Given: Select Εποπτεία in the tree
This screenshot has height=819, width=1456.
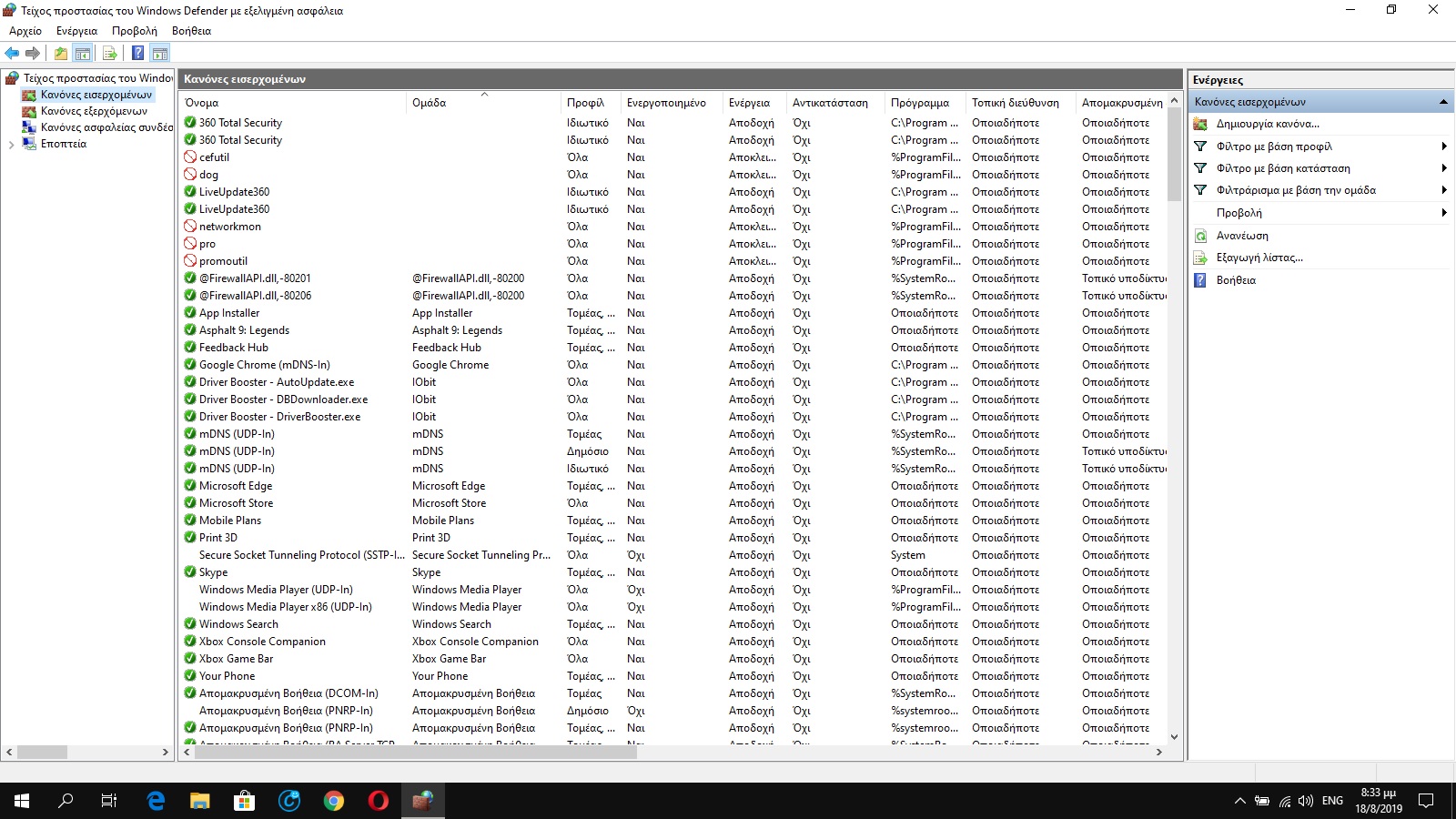Looking at the screenshot, I should pos(64,144).
